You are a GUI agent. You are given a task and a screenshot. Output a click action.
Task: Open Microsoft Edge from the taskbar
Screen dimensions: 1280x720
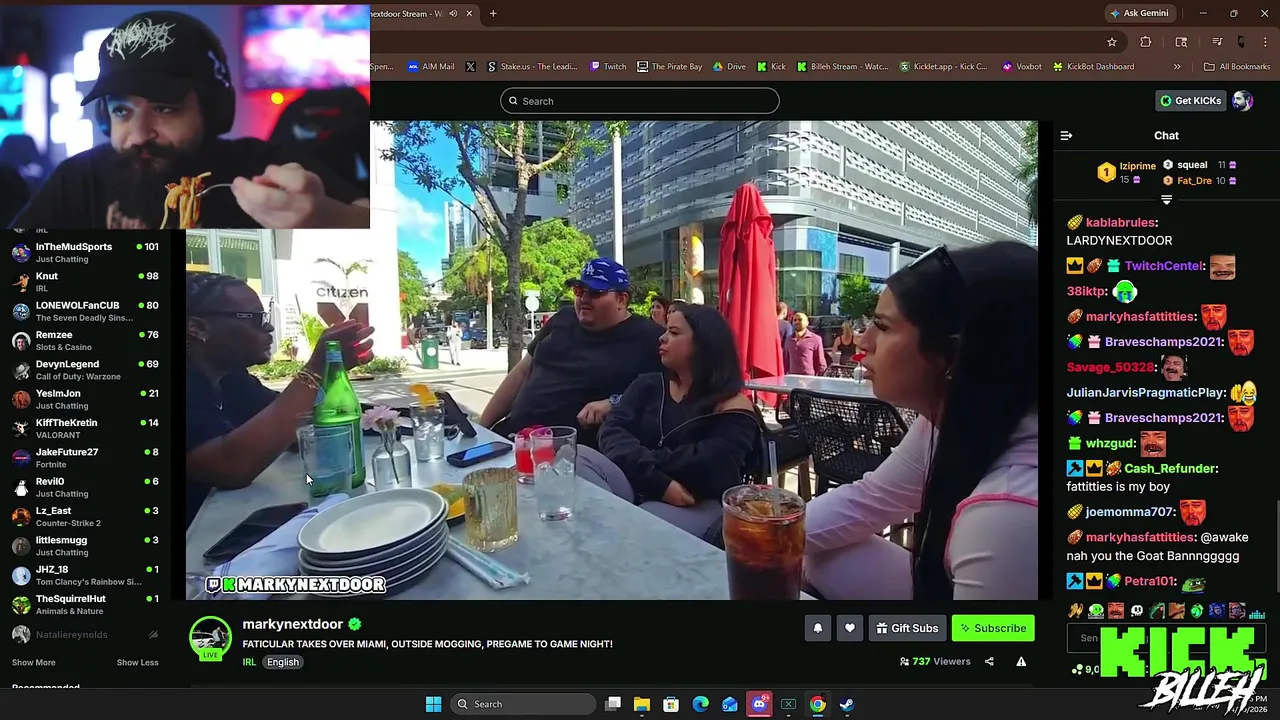pos(700,704)
